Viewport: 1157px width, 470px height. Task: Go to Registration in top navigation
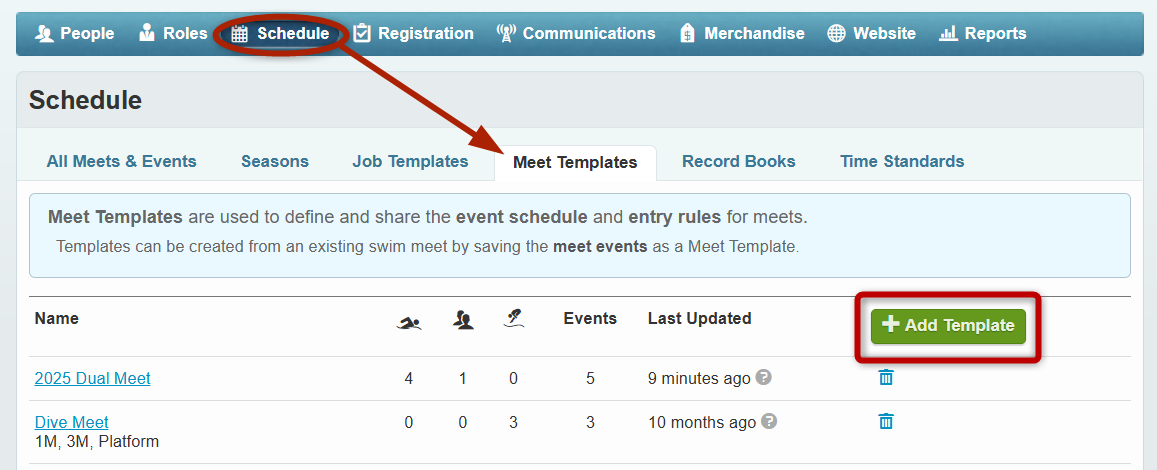pos(413,33)
